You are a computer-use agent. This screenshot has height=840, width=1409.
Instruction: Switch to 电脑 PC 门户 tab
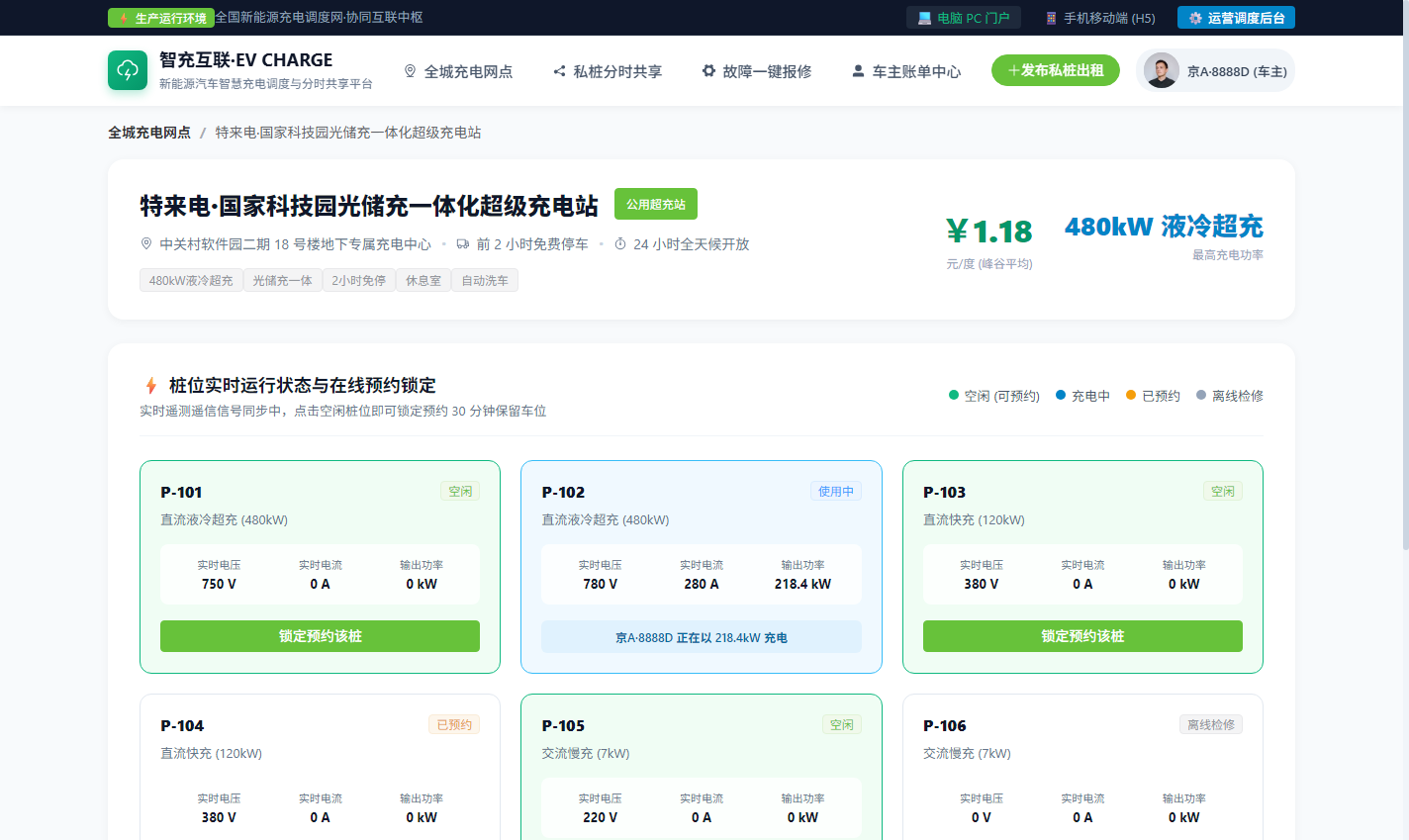coord(964,18)
